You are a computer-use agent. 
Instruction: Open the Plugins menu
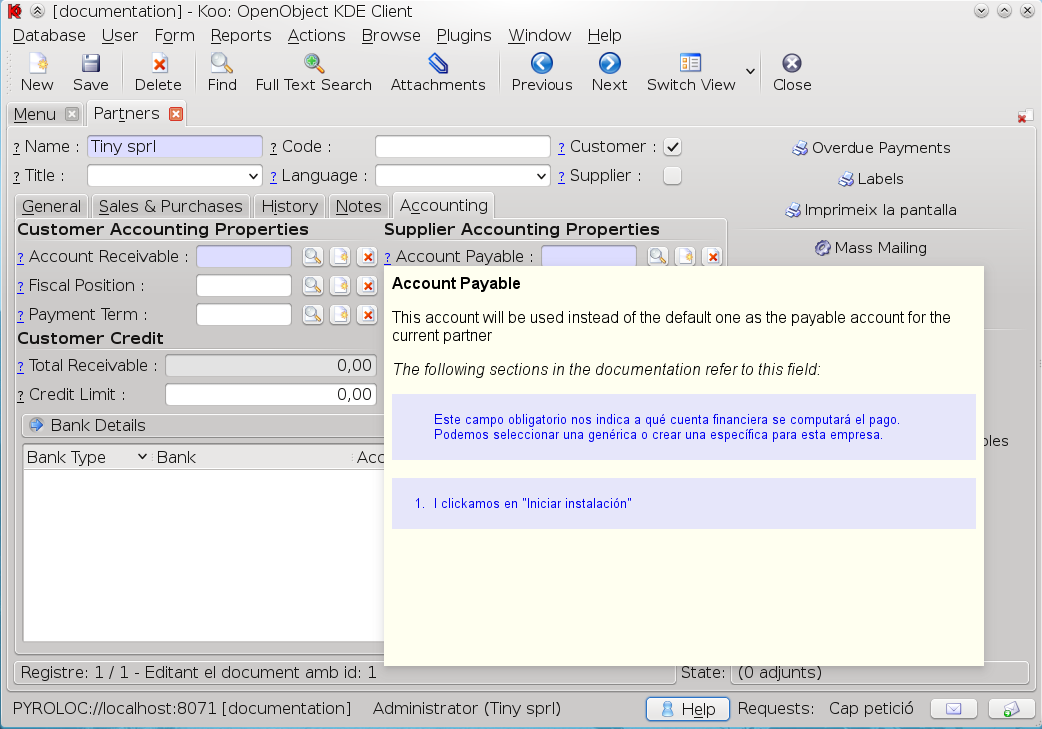click(x=464, y=35)
